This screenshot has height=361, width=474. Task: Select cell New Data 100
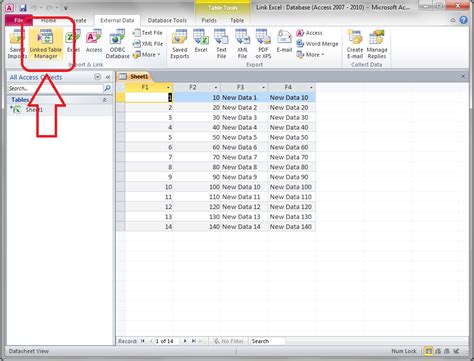292,187
